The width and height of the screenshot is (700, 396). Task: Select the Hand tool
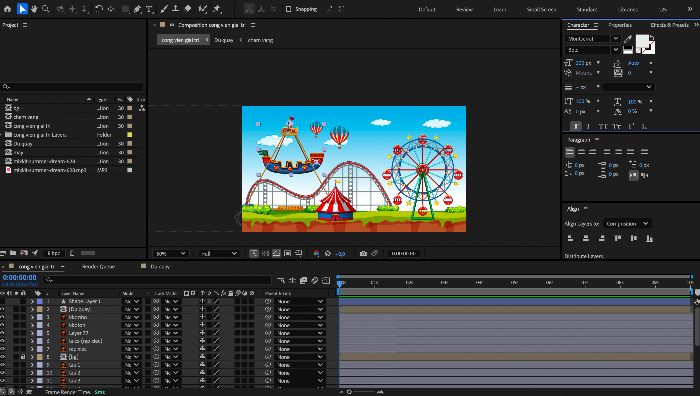point(34,8)
